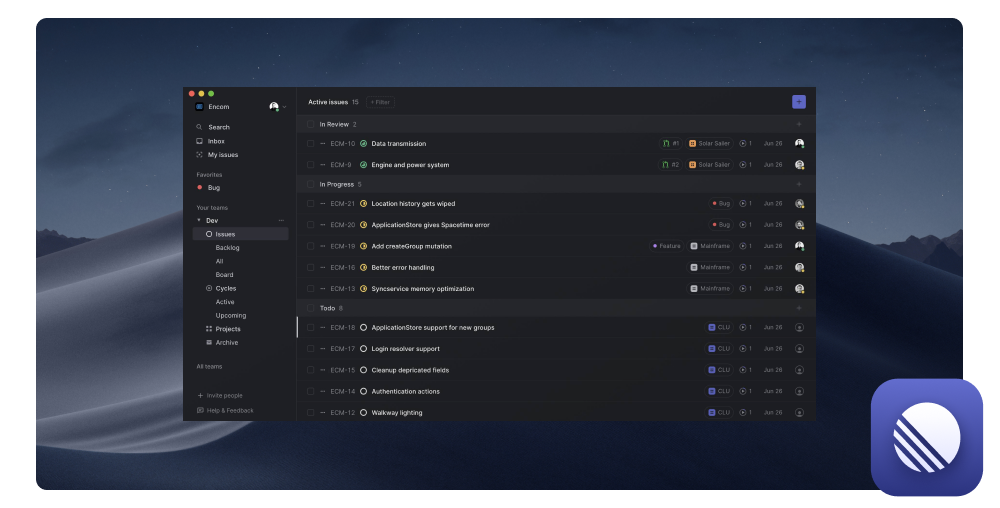Add an issue to Todo group

pos(798,308)
